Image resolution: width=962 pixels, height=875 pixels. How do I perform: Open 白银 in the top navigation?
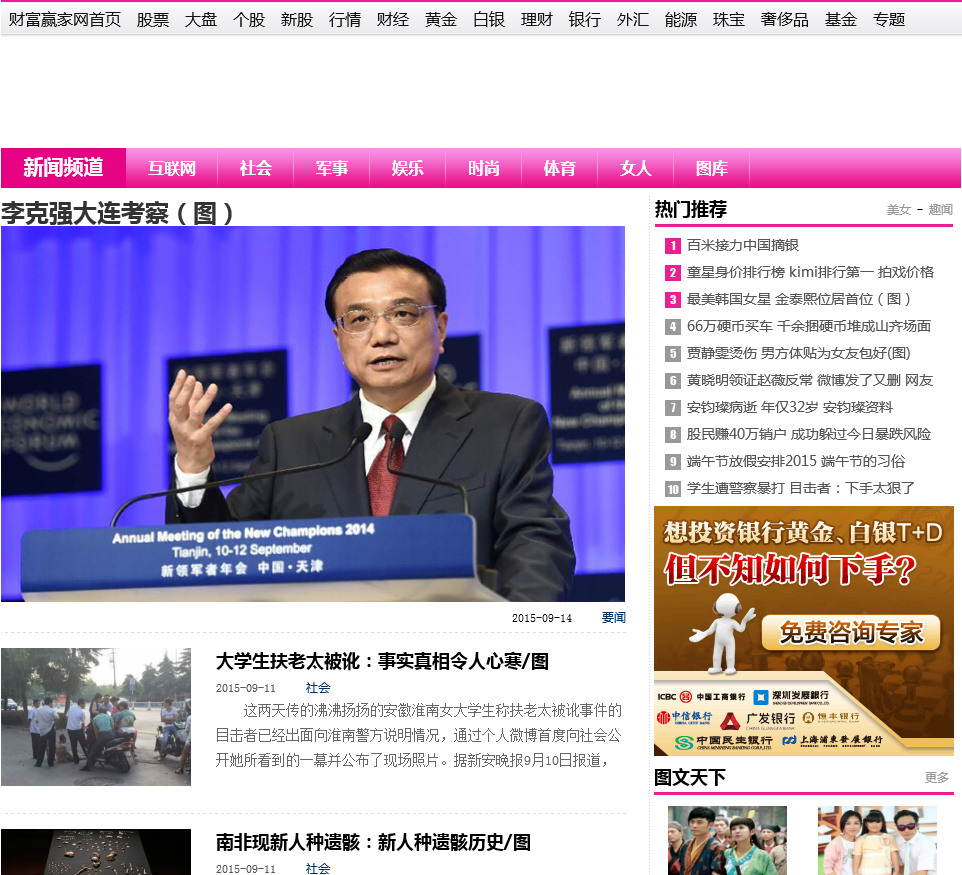(x=488, y=20)
